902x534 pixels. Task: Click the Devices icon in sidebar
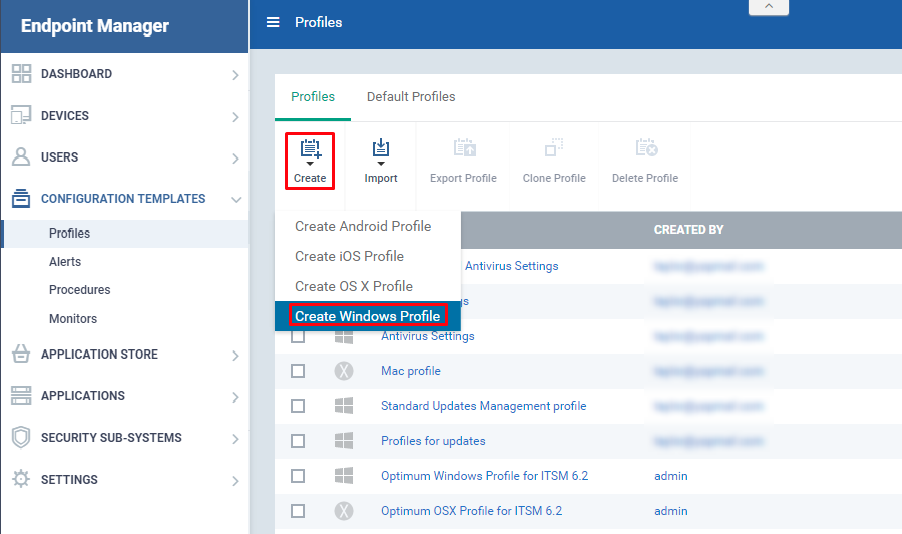(x=21, y=115)
